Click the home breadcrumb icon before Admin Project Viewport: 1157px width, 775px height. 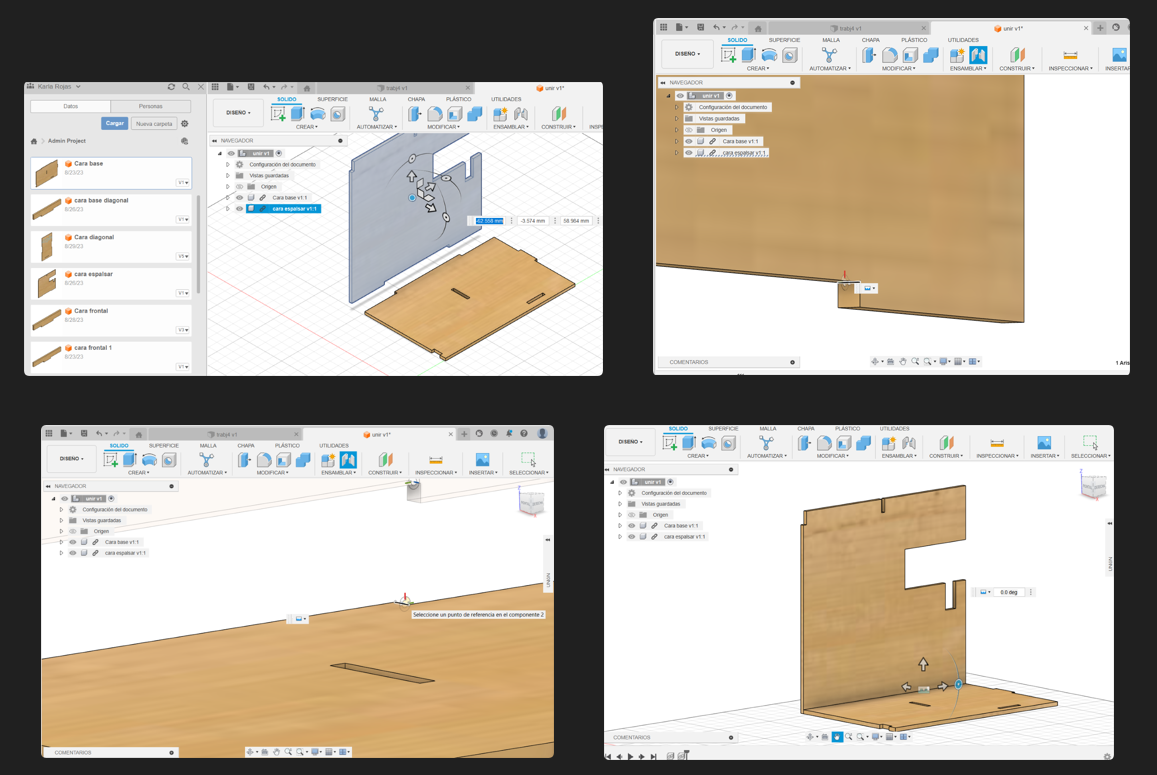(34, 141)
